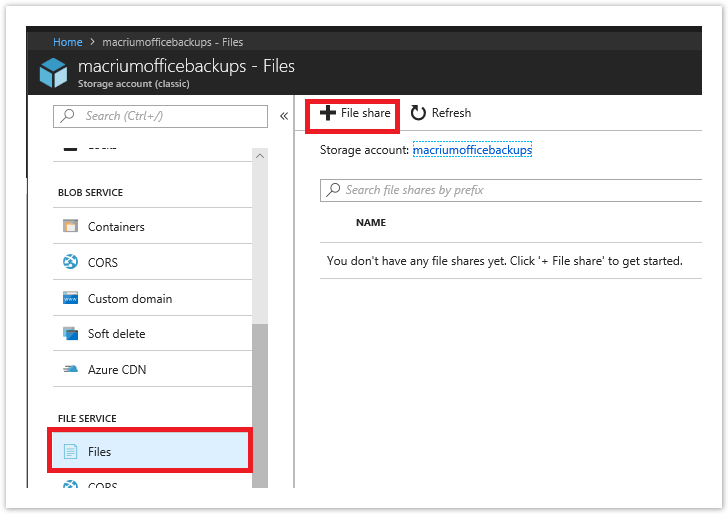Click the NAME column header
Image resolution: width=728 pixels, height=514 pixels.
[x=371, y=222]
